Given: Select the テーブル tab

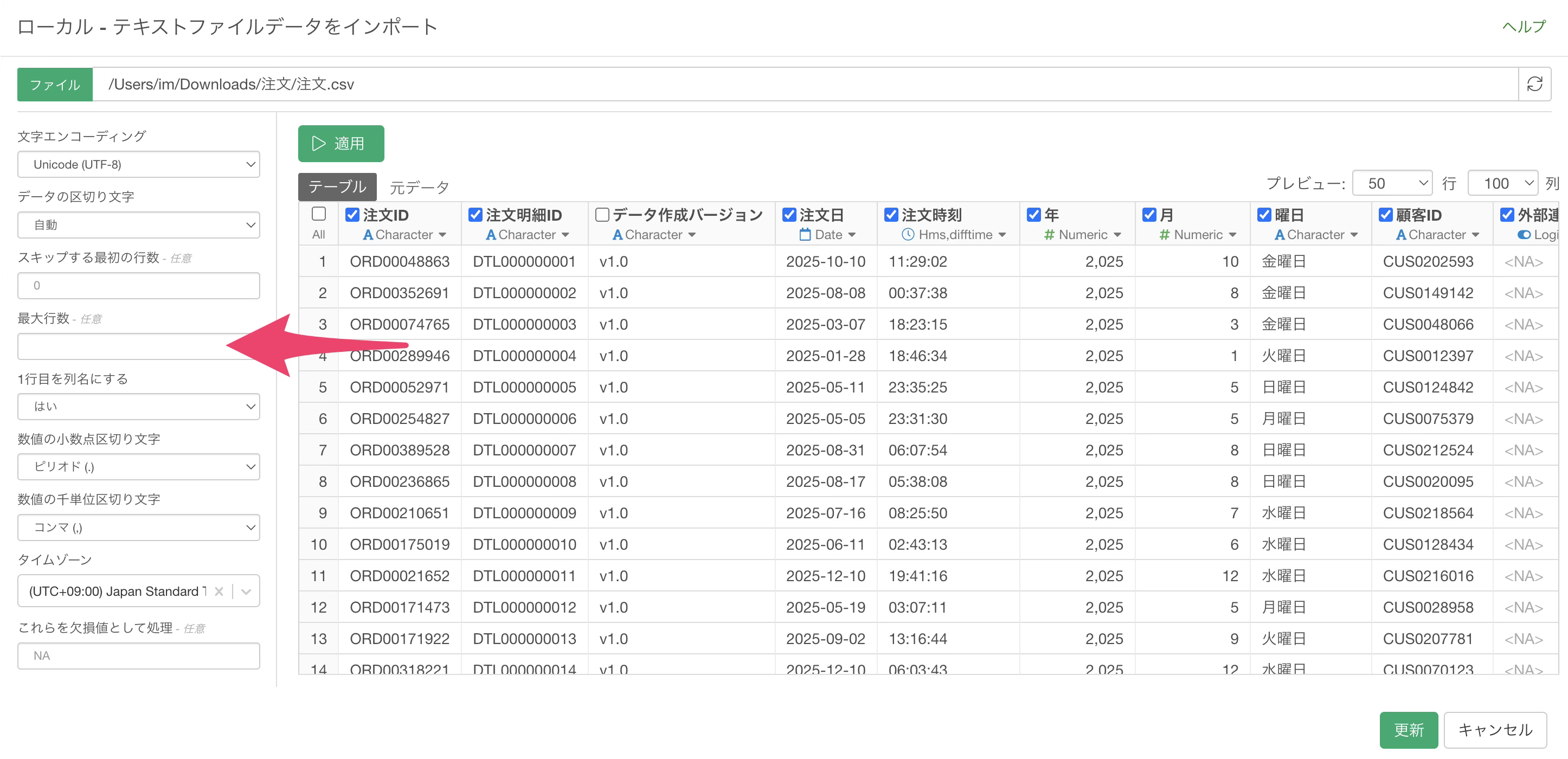Looking at the screenshot, I should tap(337, 187).
